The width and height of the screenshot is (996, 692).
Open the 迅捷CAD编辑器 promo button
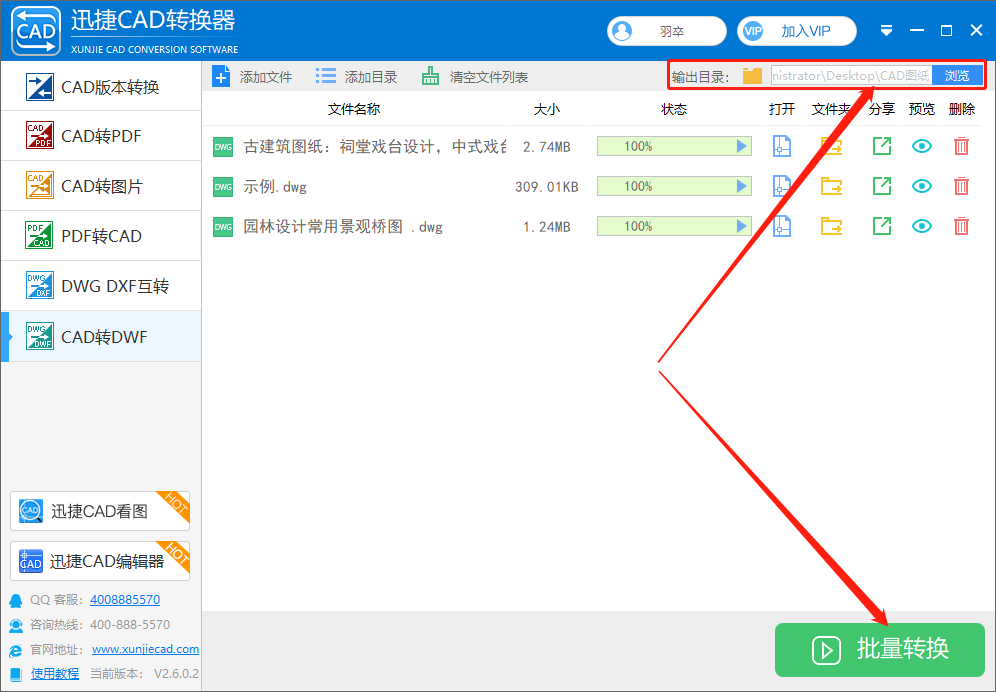pyautogui.click(x=100, y=561)
